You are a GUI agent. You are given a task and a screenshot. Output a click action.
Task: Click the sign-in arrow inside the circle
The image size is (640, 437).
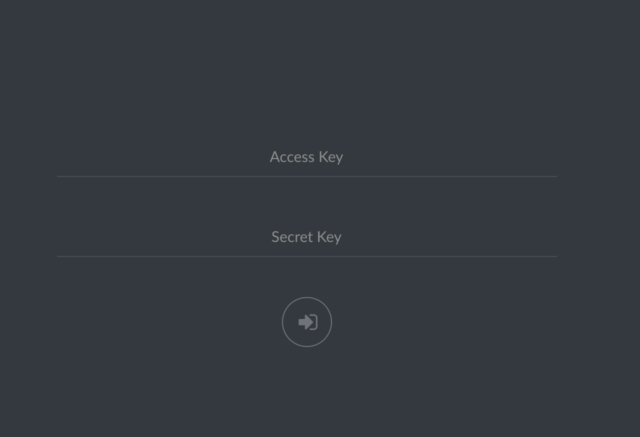tap(308, 322)
